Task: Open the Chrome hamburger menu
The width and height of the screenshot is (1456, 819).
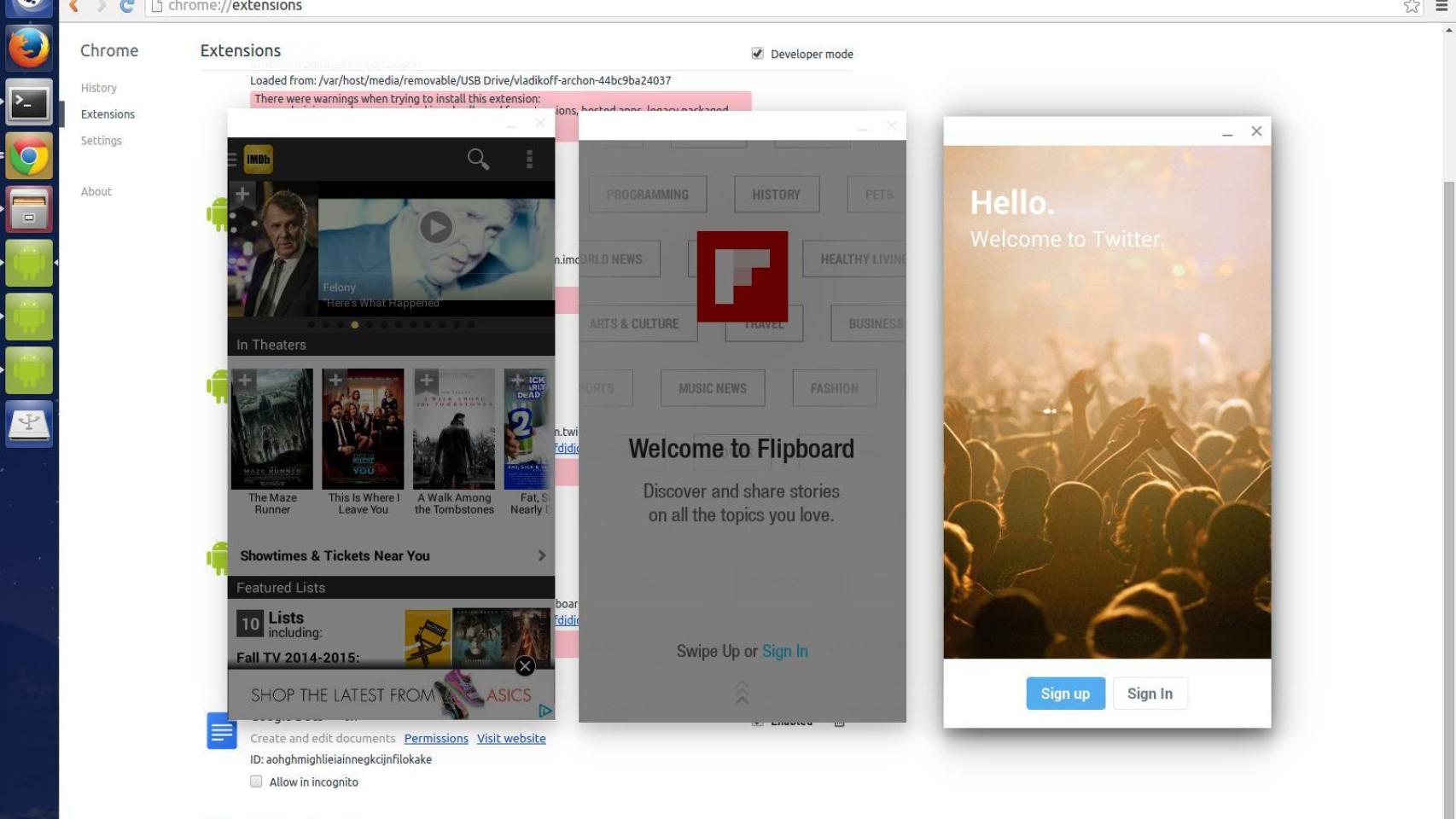Action: [1441, 6]
